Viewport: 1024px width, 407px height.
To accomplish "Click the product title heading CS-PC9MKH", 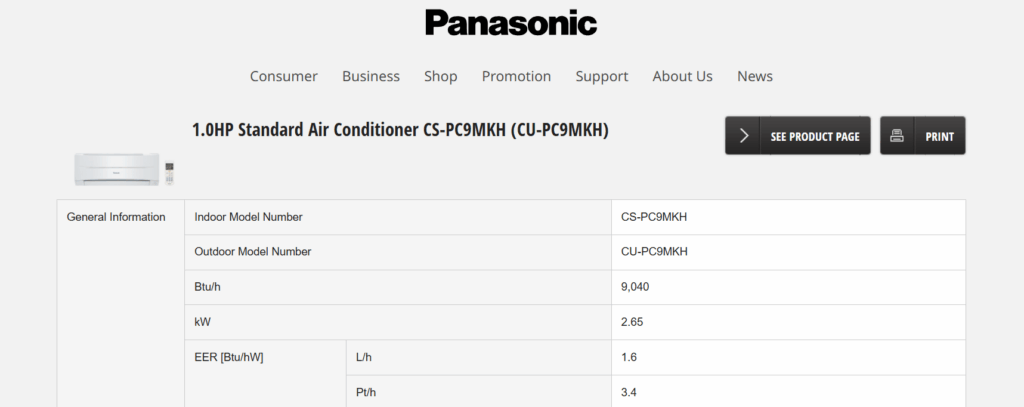I will [x=400, y=130].
